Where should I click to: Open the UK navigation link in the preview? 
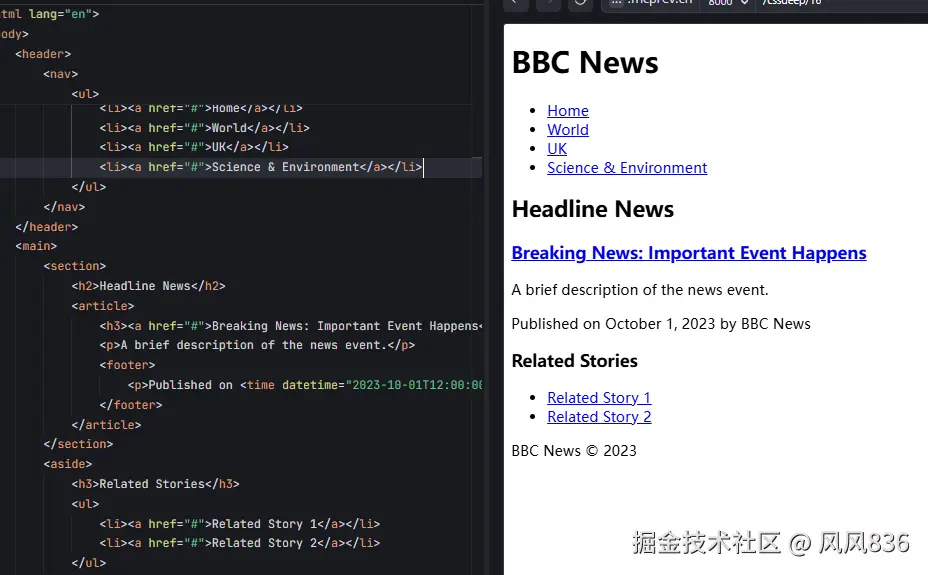tap(557, 148)
